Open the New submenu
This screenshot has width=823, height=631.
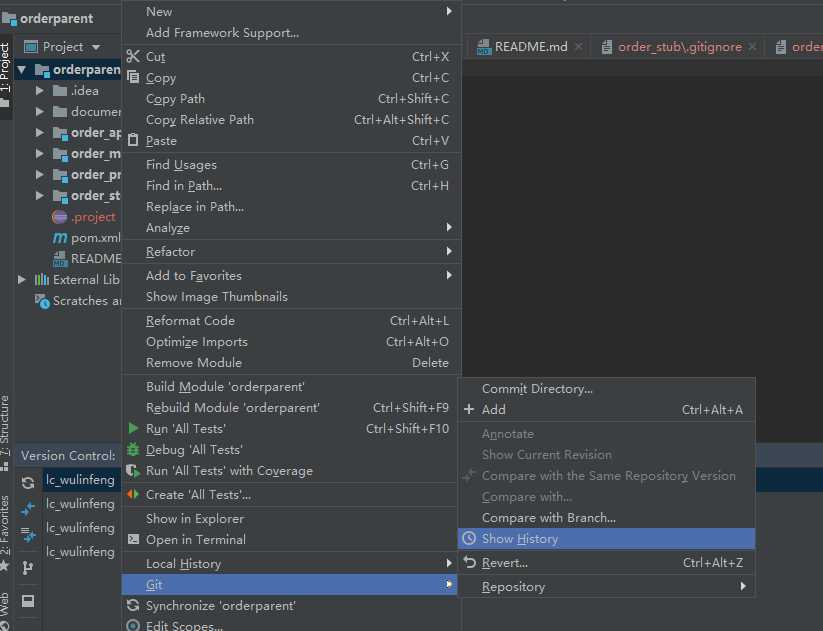[291, 11]
